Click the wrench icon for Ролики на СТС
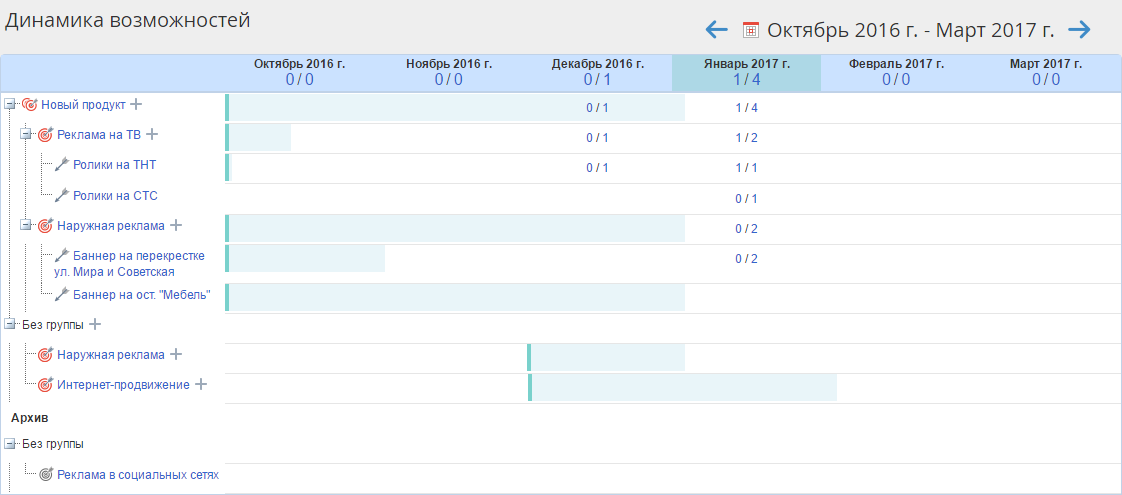Viewport: 1122px width, 495px height. click(x=61, y=195)
